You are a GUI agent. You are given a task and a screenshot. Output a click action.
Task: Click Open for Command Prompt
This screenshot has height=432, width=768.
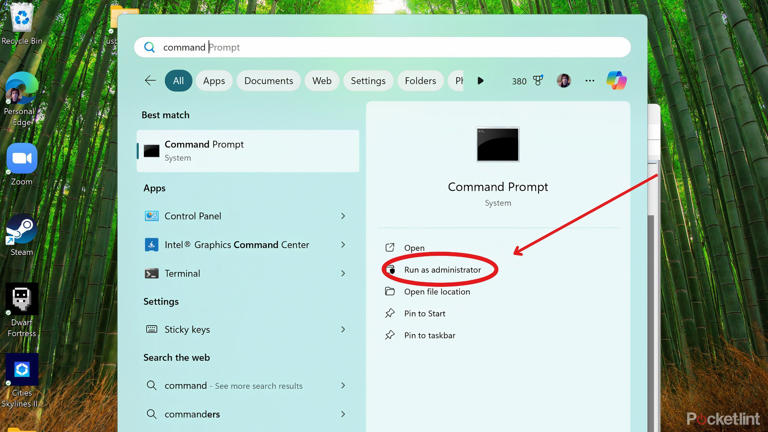[x=414, y=248]
